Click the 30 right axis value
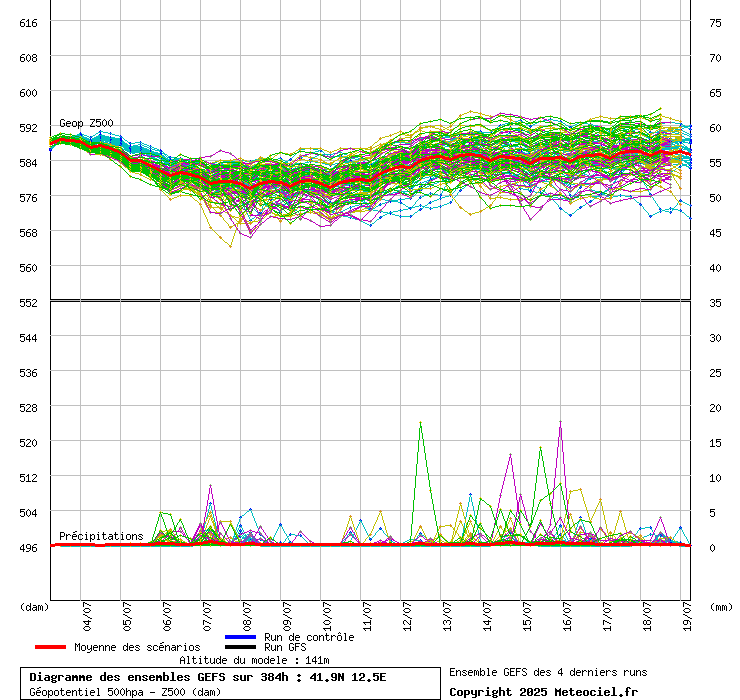This screenshot has height=700, width=740. pos(715,338)
